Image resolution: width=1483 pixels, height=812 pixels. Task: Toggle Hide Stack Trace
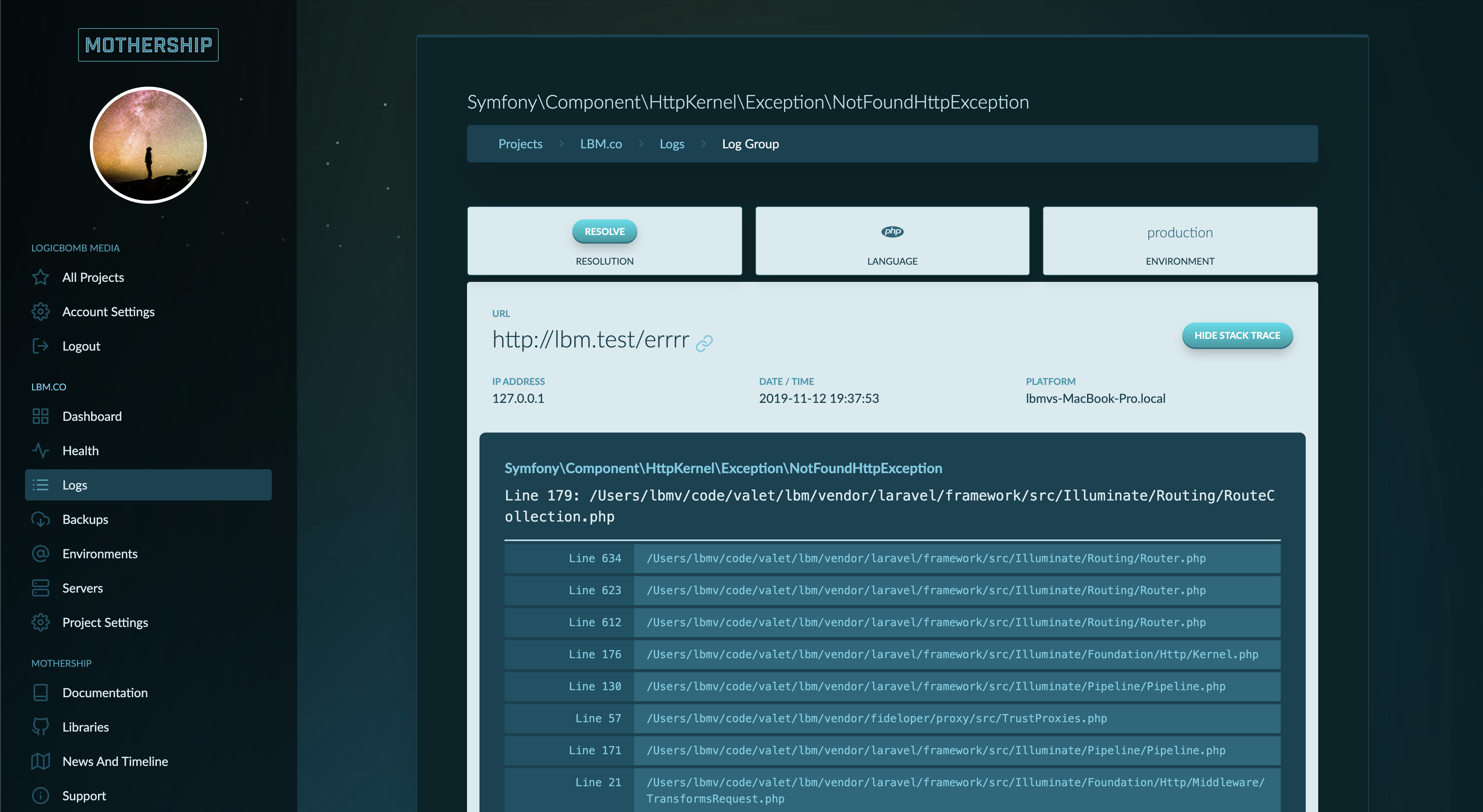pyautogui.click(x=1237, y=335)
